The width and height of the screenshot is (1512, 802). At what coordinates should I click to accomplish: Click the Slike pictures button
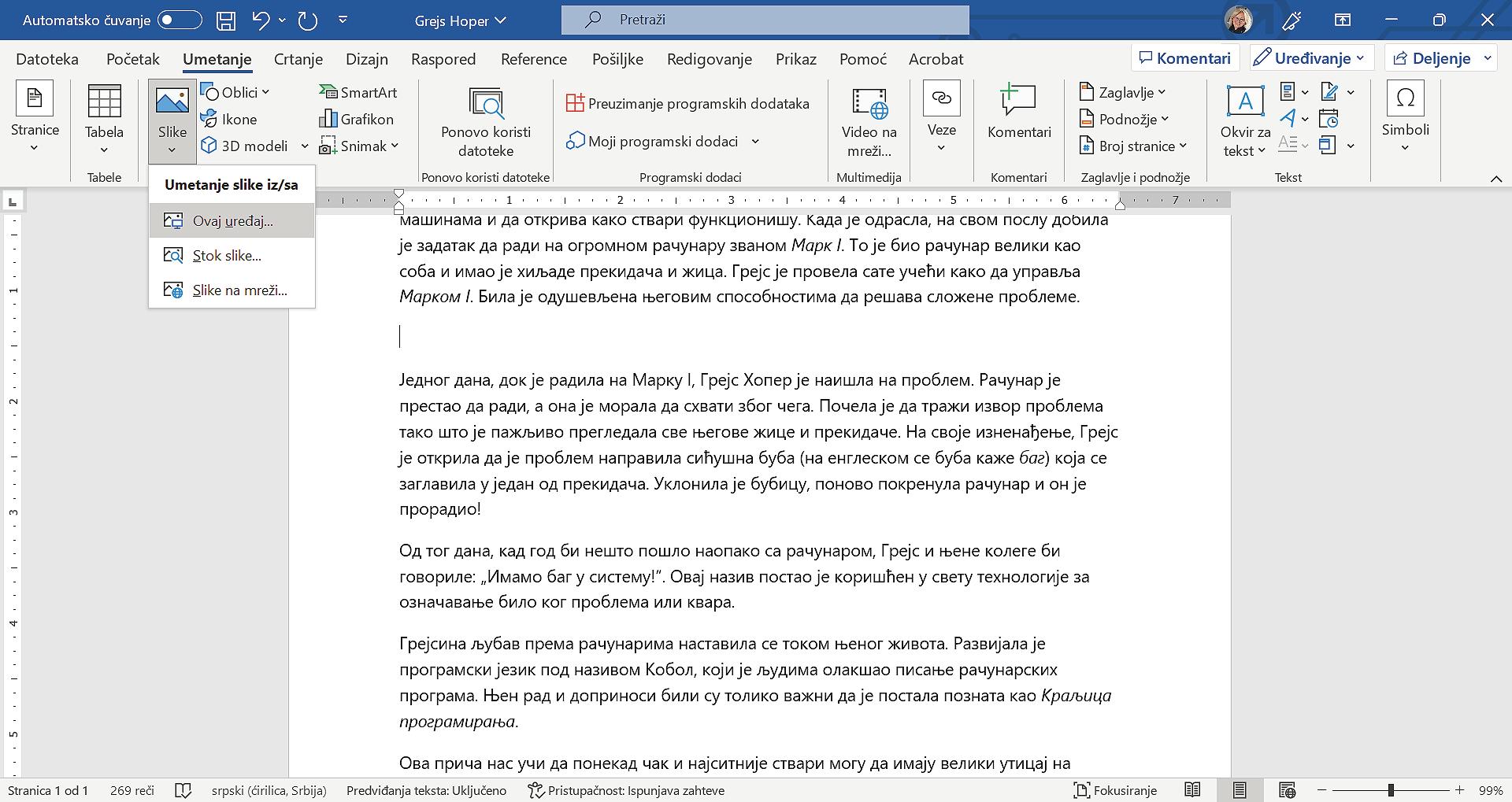172,121
